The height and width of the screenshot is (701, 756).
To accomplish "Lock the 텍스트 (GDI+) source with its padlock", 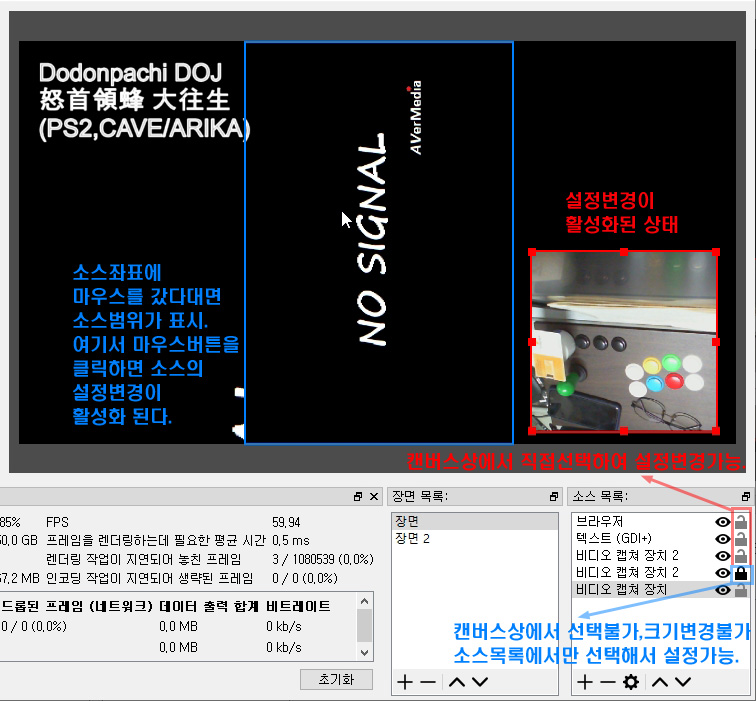I will coord(741,539).
